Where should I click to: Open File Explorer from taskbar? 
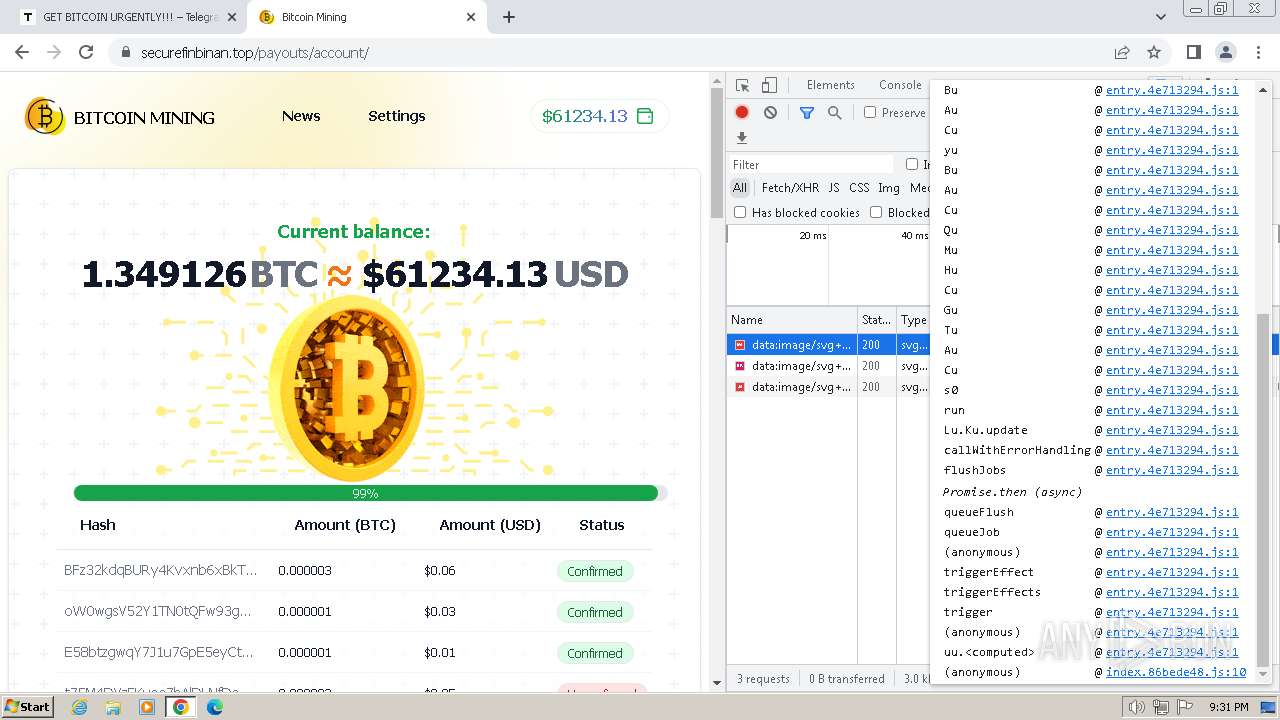(x=113, y=707)
